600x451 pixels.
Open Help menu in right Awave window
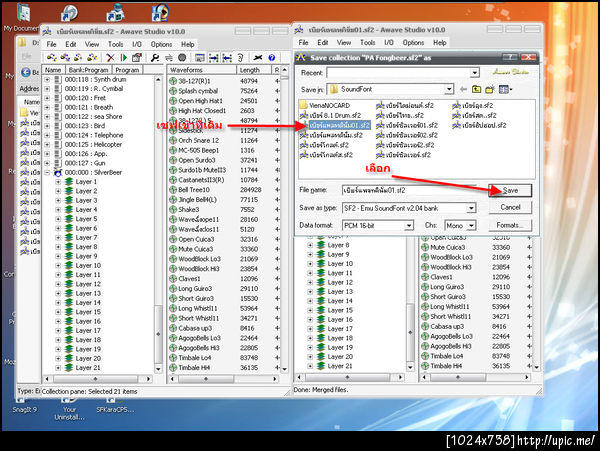tap(440, 43)
